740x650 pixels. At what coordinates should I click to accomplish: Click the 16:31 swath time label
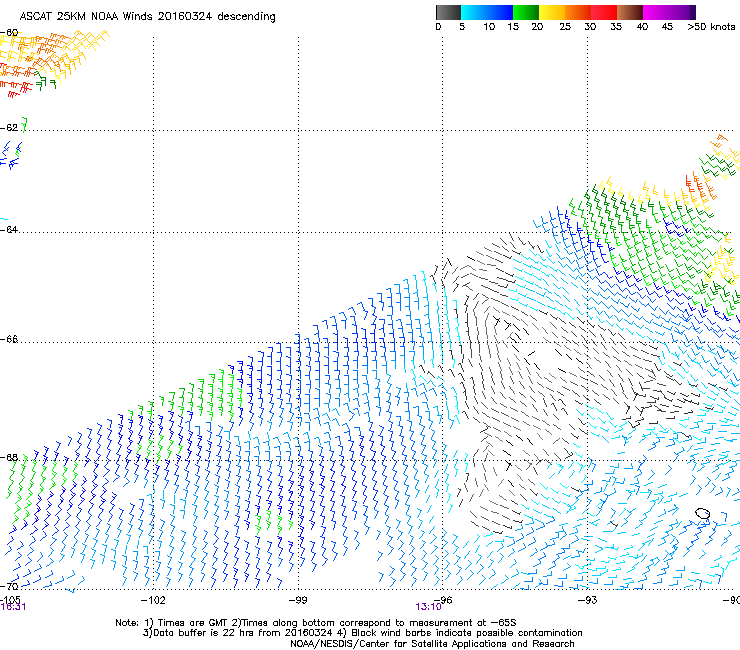click(13, 607)
